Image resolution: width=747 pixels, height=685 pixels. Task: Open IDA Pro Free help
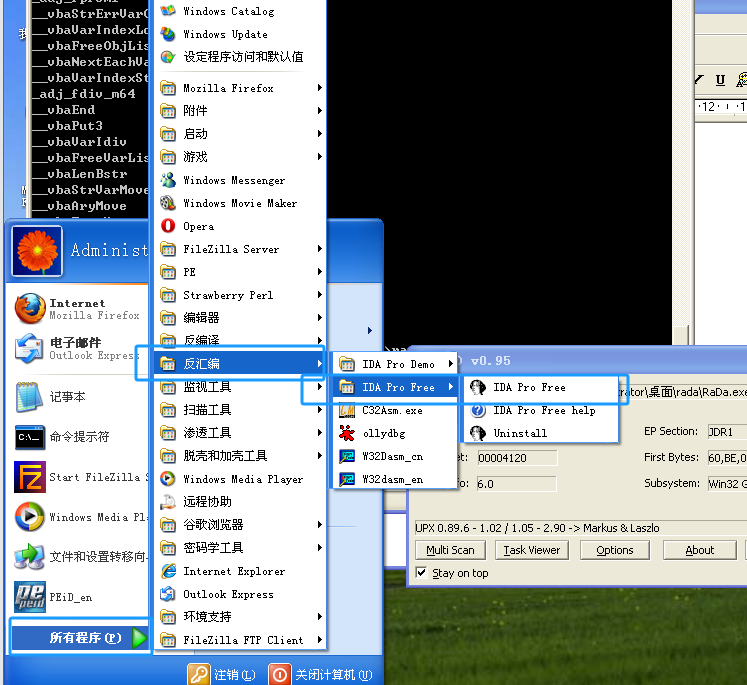[541, 410]
